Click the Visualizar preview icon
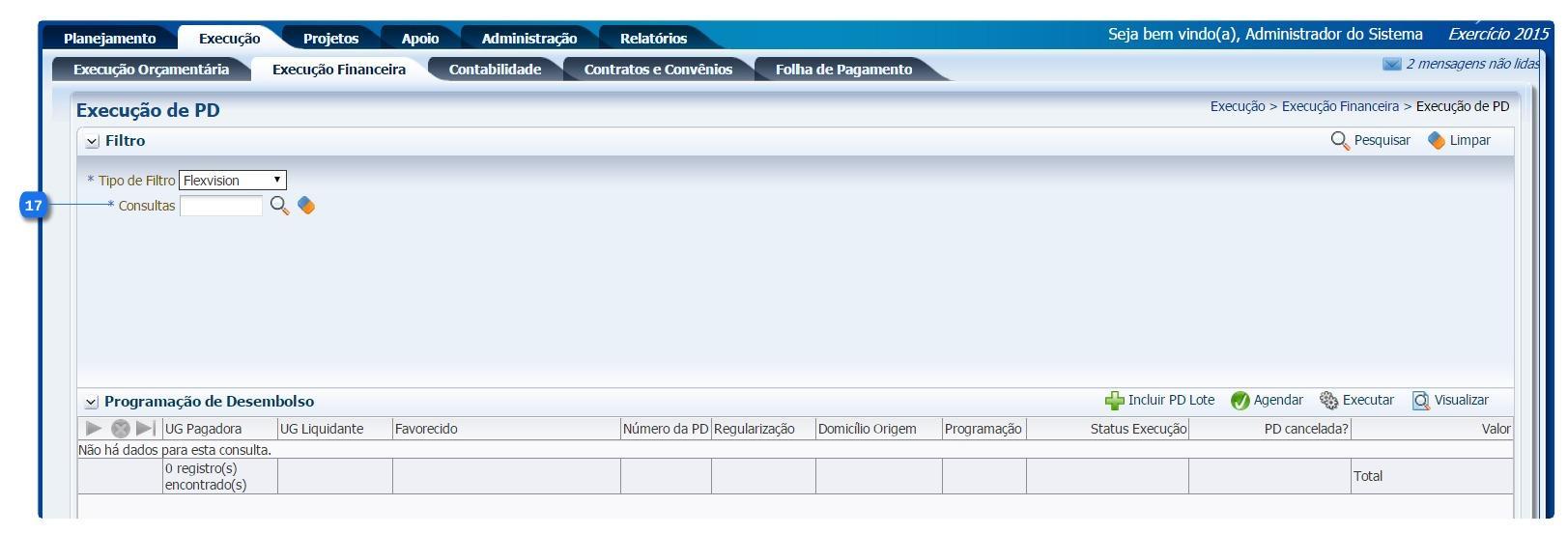 coord(1420,401)
